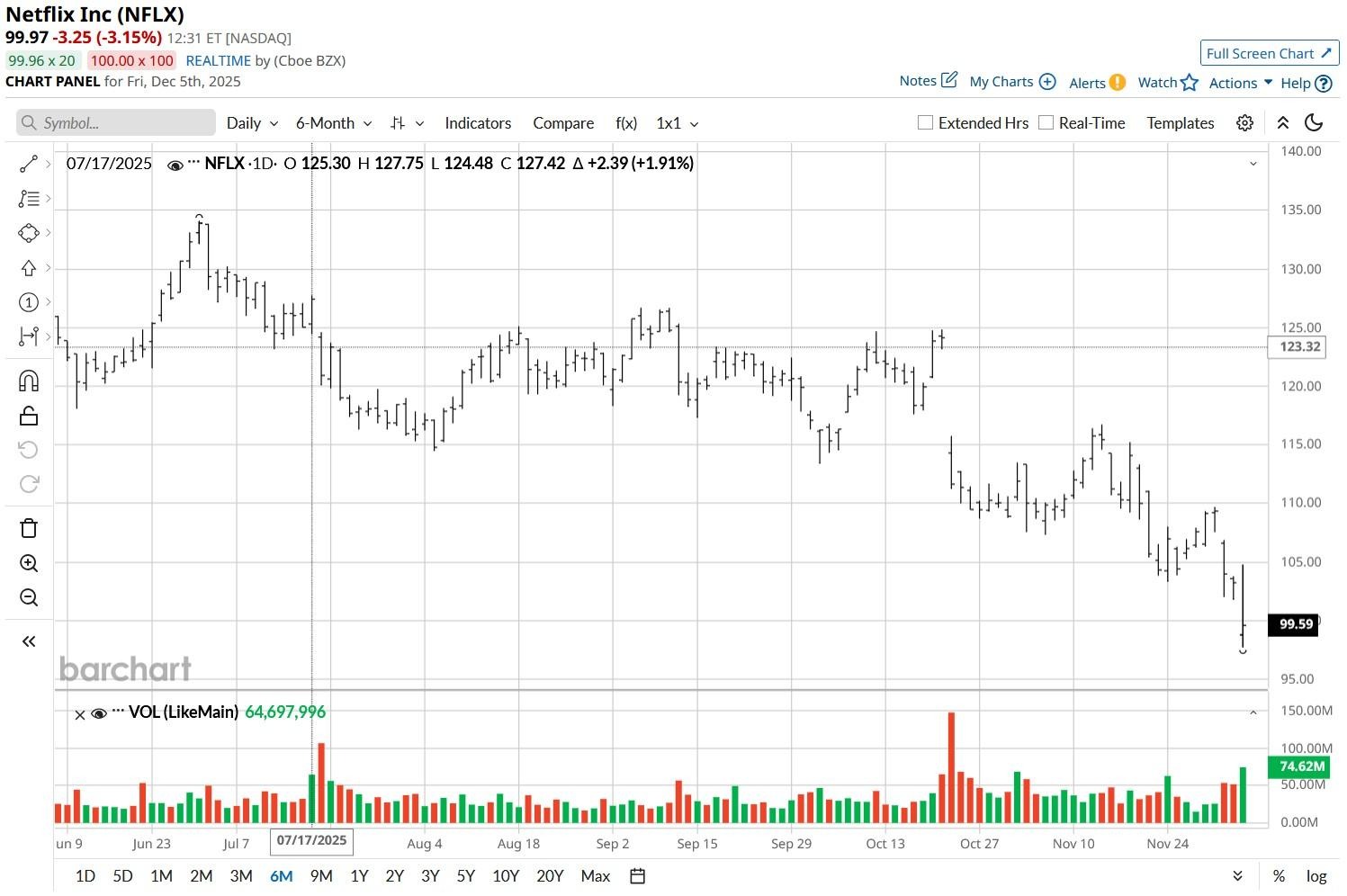Enable the Real-Time checkbox
Screen dimensions: 1347x896
coord(1046,122)
